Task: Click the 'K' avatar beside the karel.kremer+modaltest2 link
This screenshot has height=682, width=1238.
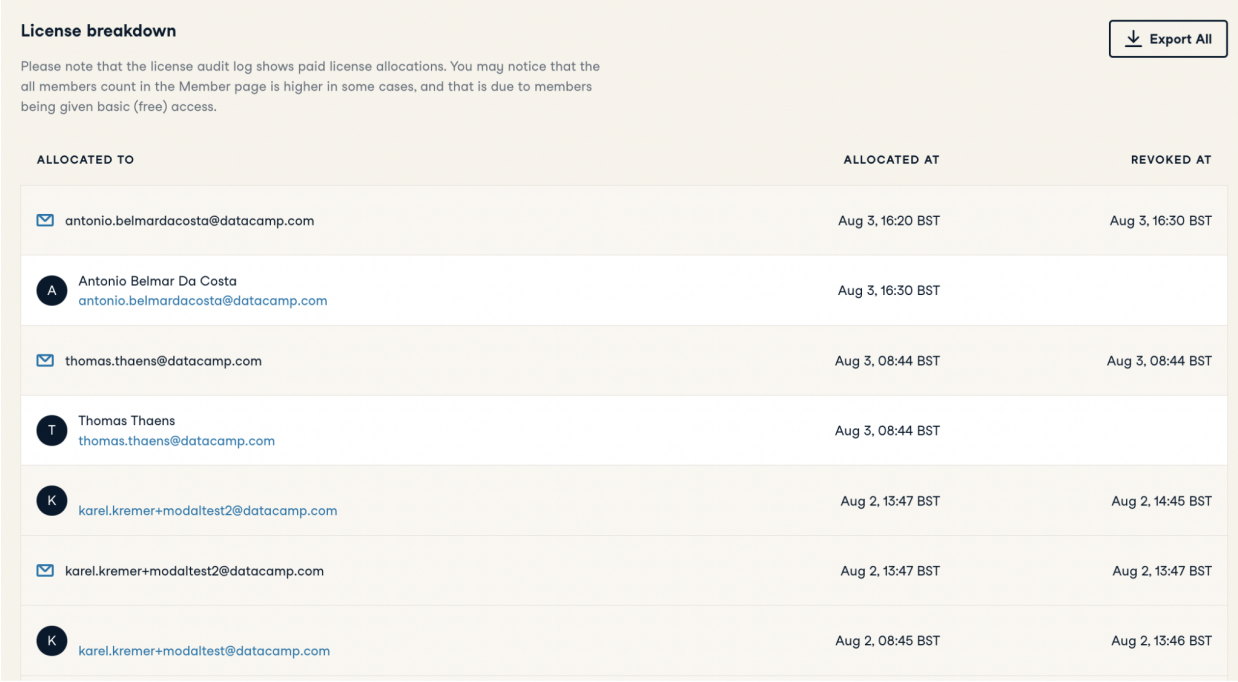Action: pyautogui.click(x=52, y=501)
